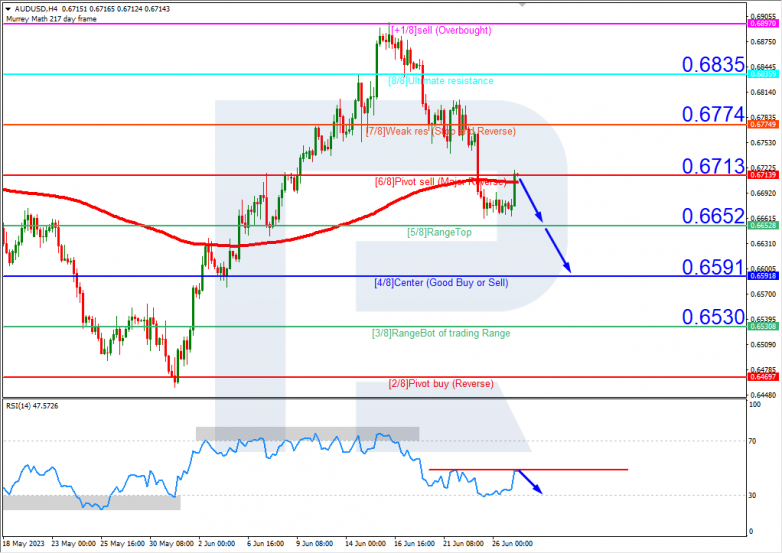This screenshot has width=782, height=553.
Task: Click the 16 Jun 16:00 time label
Action: click(415, 544)
